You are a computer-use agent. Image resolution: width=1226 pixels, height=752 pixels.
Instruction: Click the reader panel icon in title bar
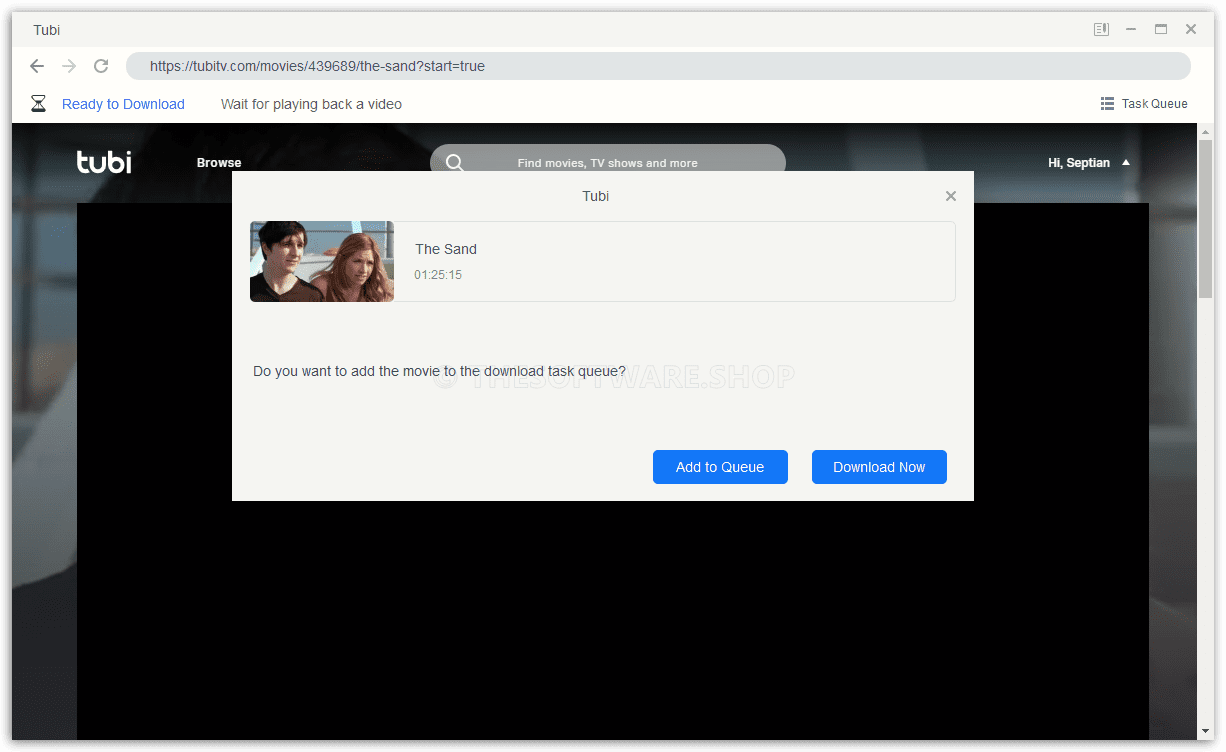(1101, 30)
